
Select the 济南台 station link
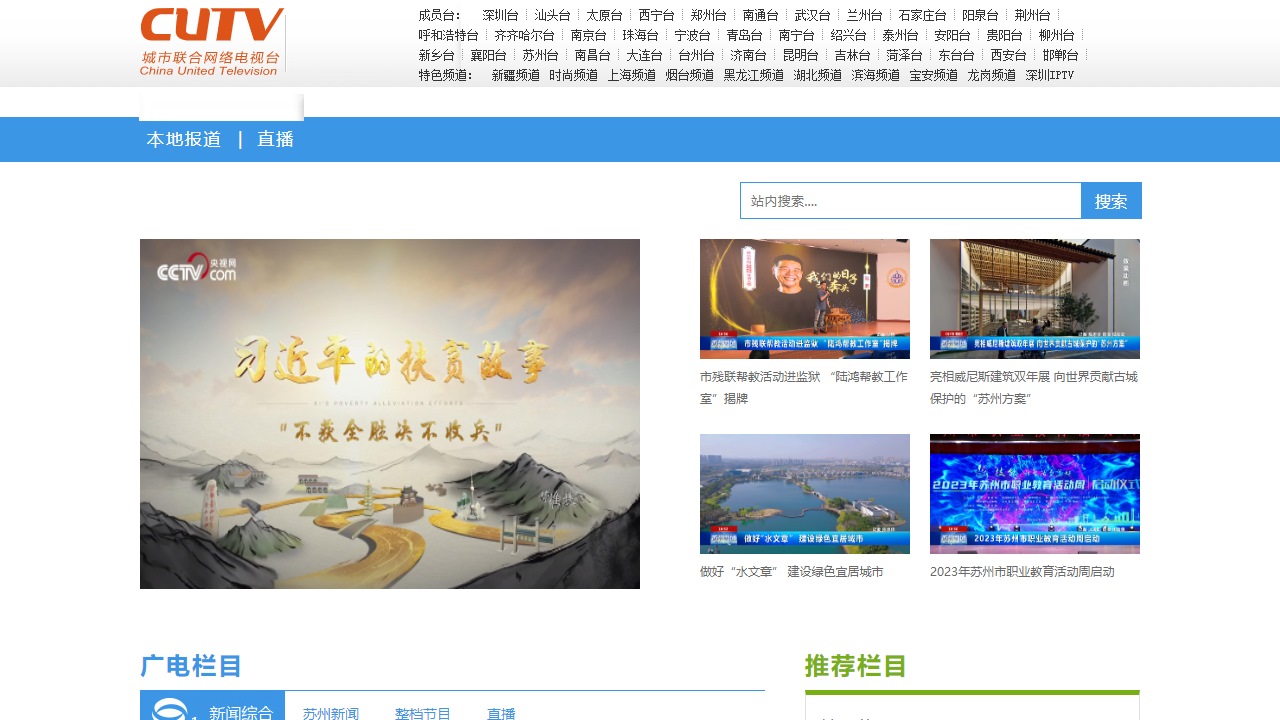coord(748,55)
